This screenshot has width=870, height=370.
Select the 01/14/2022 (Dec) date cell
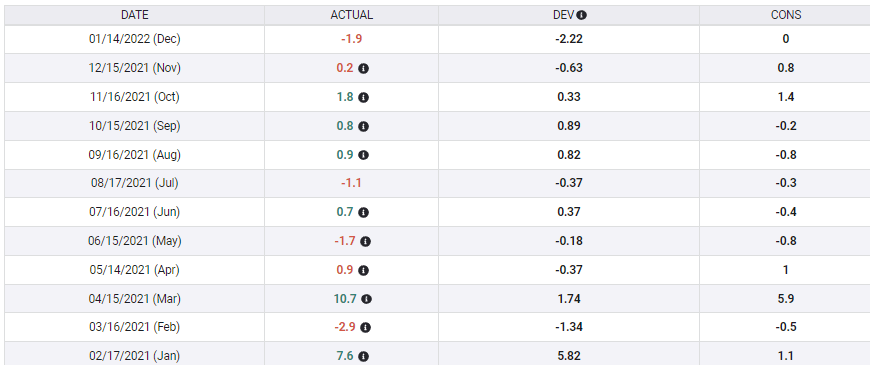pos(135,39)
